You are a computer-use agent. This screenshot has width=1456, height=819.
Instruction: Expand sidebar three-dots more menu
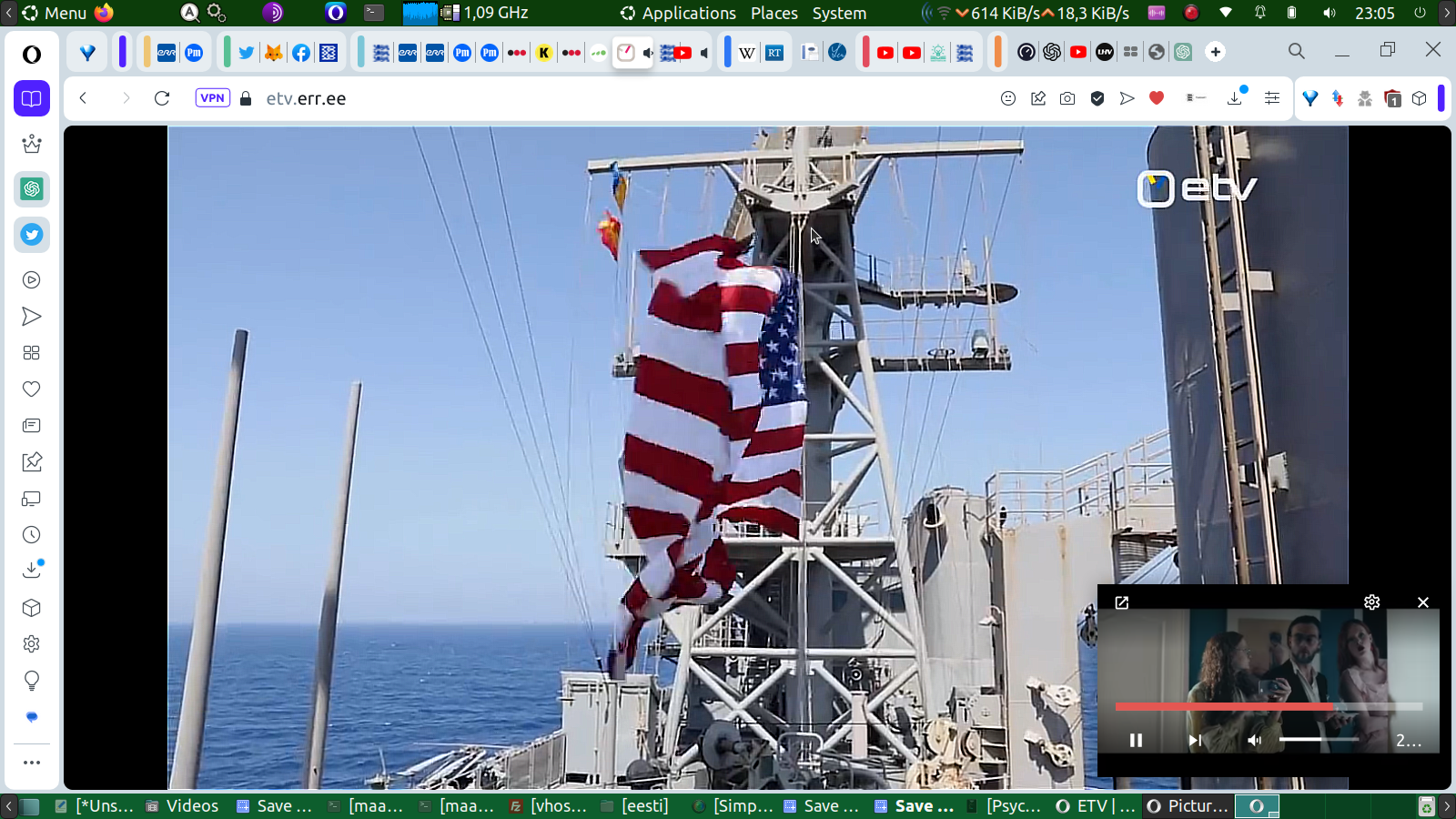click(32, 763)
